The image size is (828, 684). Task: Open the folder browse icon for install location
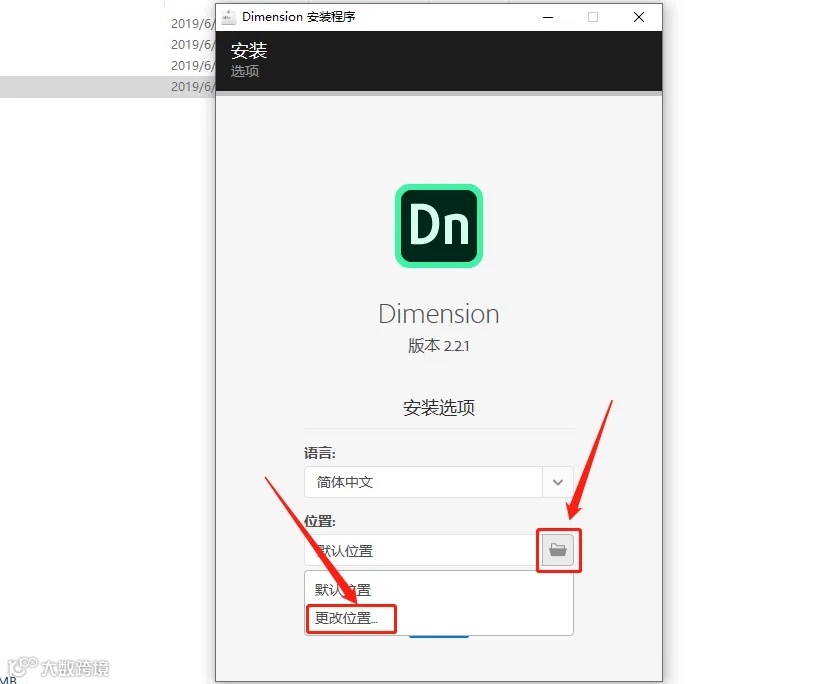(x=558, y=550)
